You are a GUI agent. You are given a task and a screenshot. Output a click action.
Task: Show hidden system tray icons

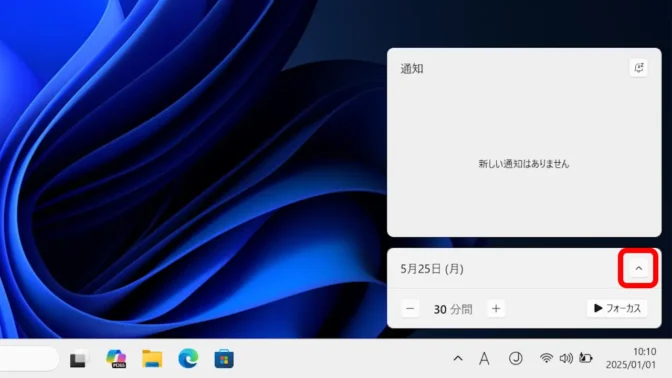(x=458, y=358)
